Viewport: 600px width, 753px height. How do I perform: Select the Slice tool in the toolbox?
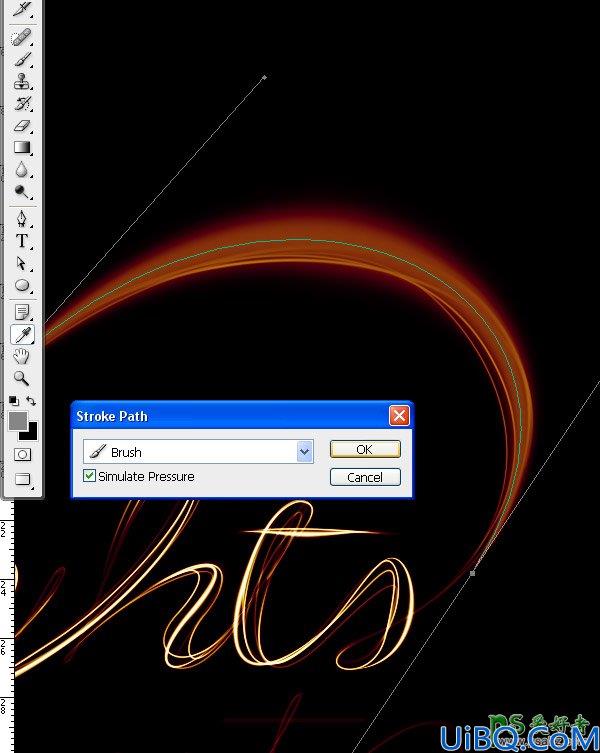(22, 9)
